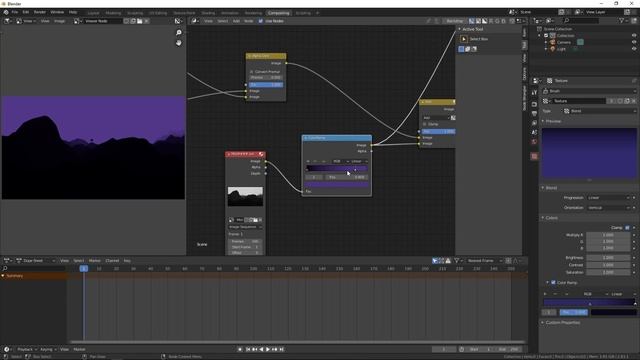
Task: Click the Blender logo icon in menu bar
Action: (x=6, y=12)
